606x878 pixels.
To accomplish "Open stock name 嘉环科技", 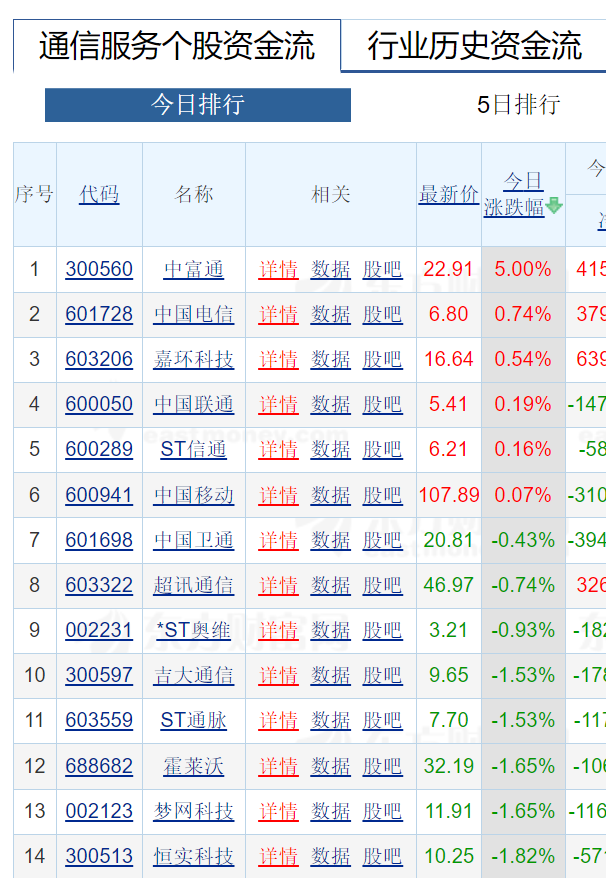I will (194, 359).
